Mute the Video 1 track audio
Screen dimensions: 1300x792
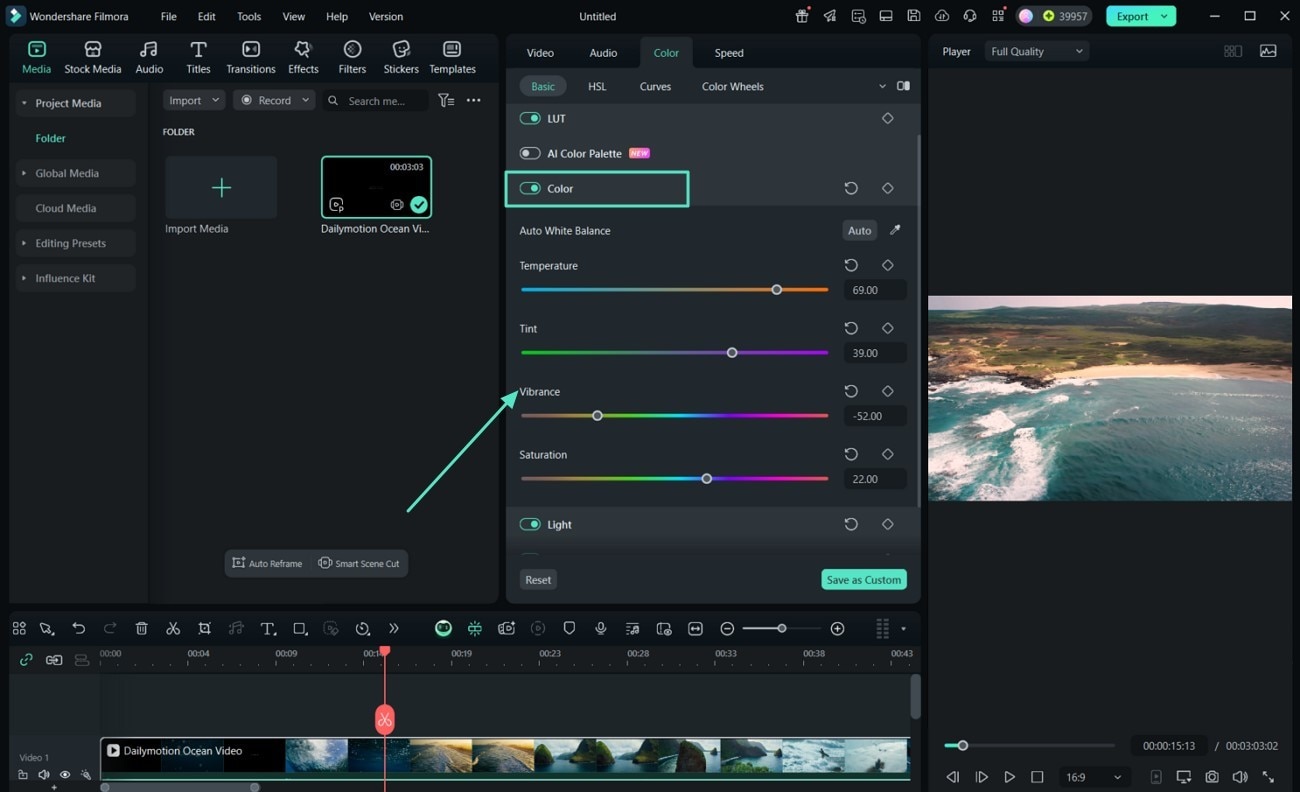(x=44, y=775)
